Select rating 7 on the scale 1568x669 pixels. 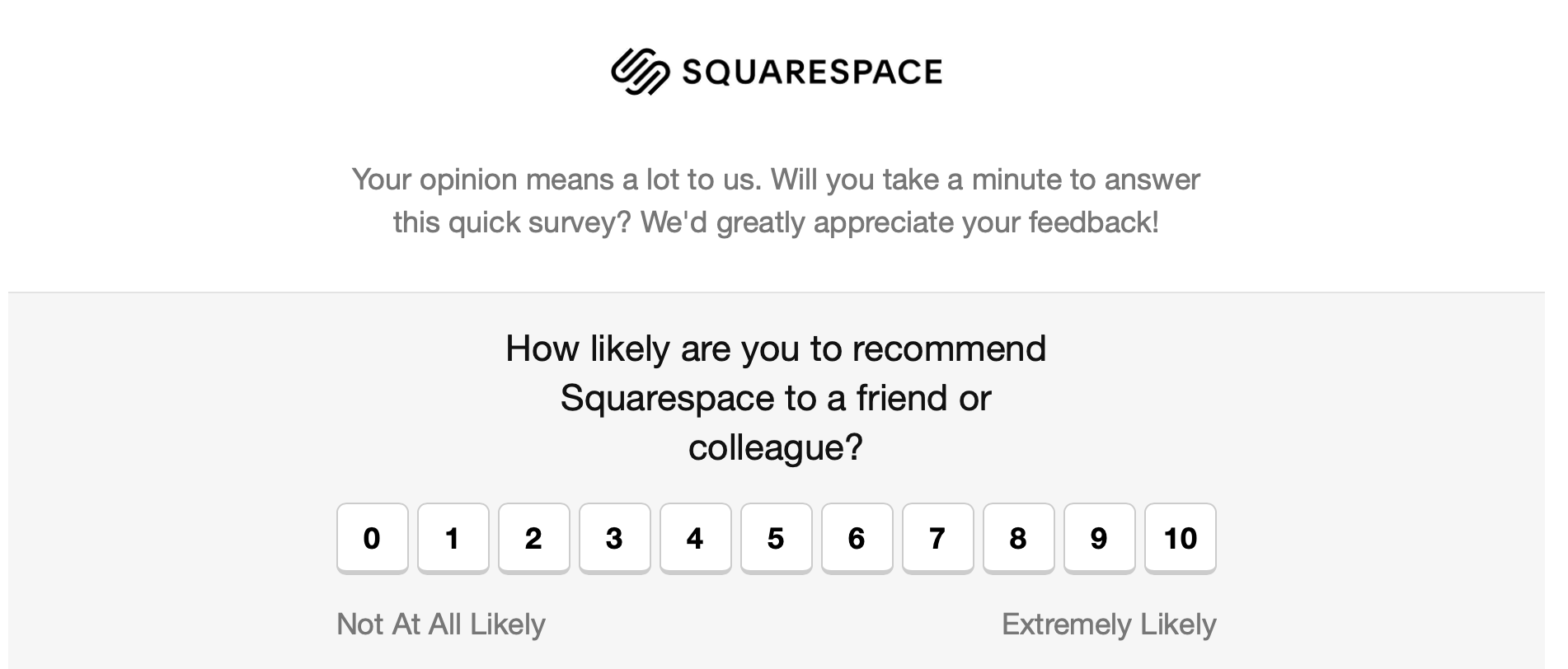coord(937,538)
